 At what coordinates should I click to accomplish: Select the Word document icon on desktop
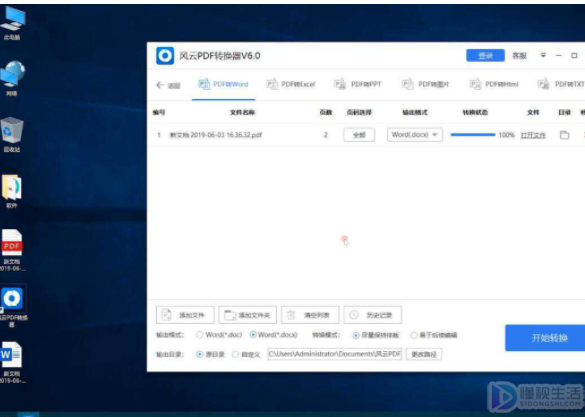tap(12, 363)
